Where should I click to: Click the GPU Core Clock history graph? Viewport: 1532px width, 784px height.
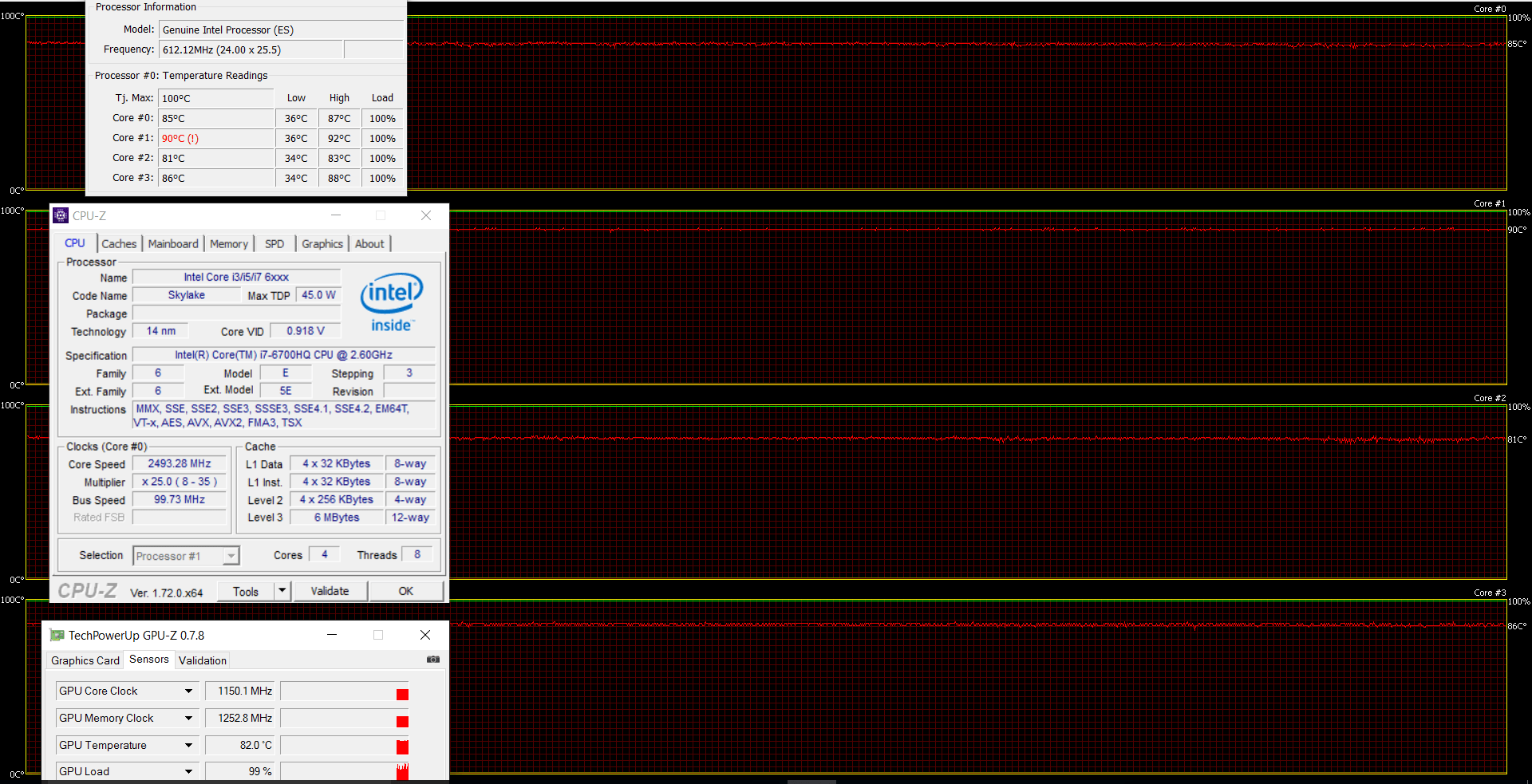coord(345,691)
